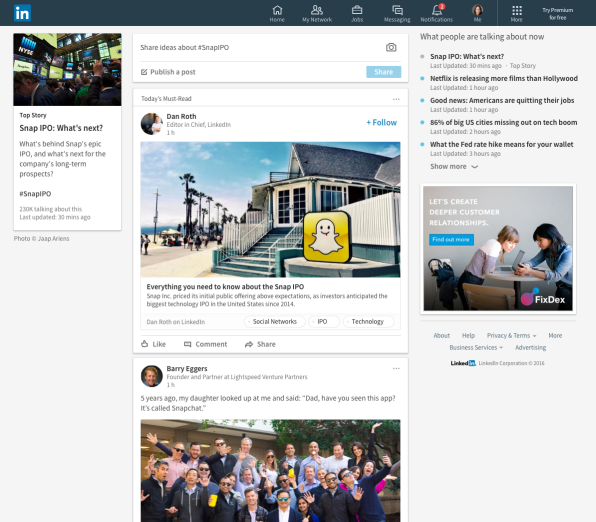The image size is (596, 522).
Task: Expand Business Services footer dropdown
Action: point(476,347)
